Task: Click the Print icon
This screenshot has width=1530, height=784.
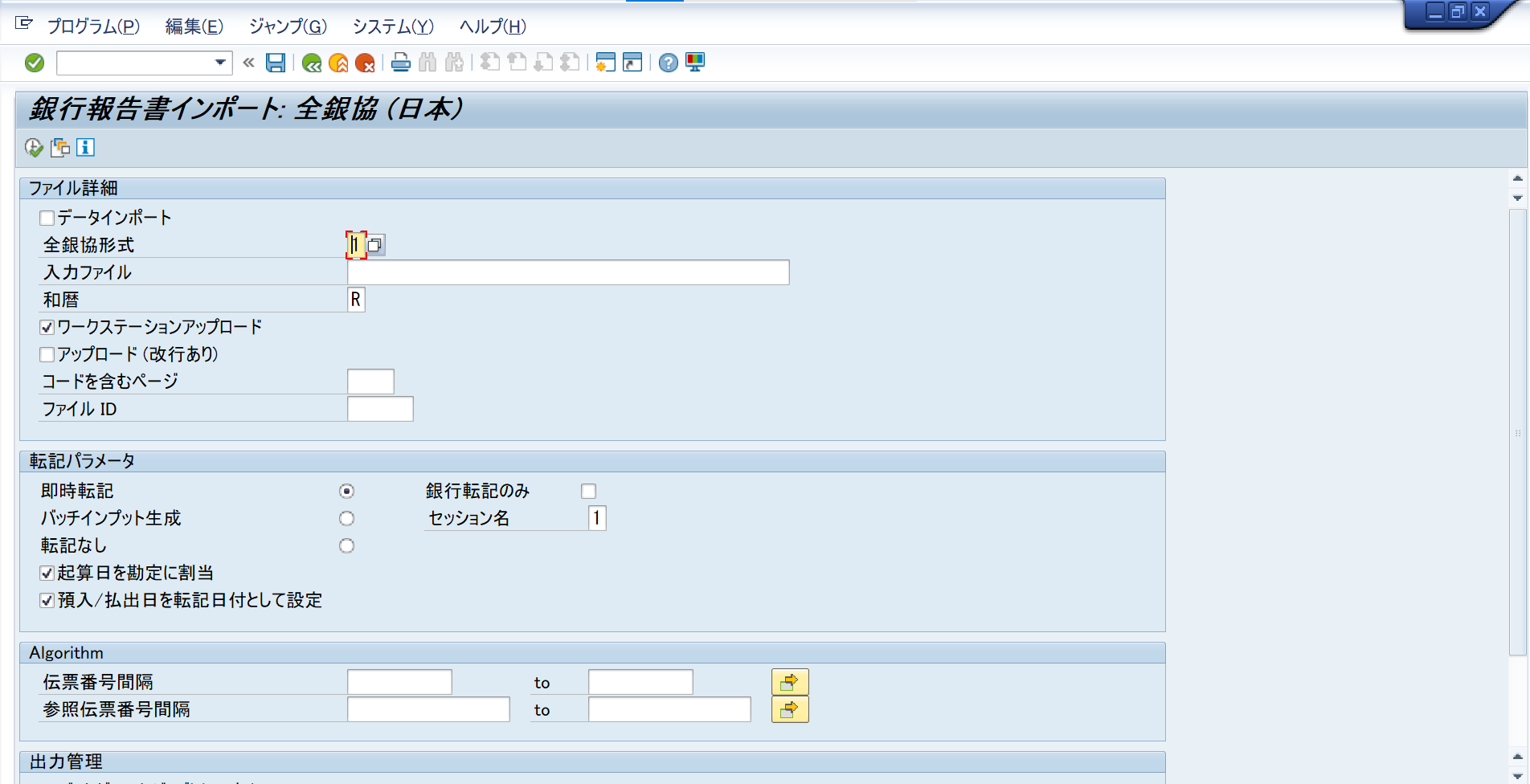Action: coord(400,63)
